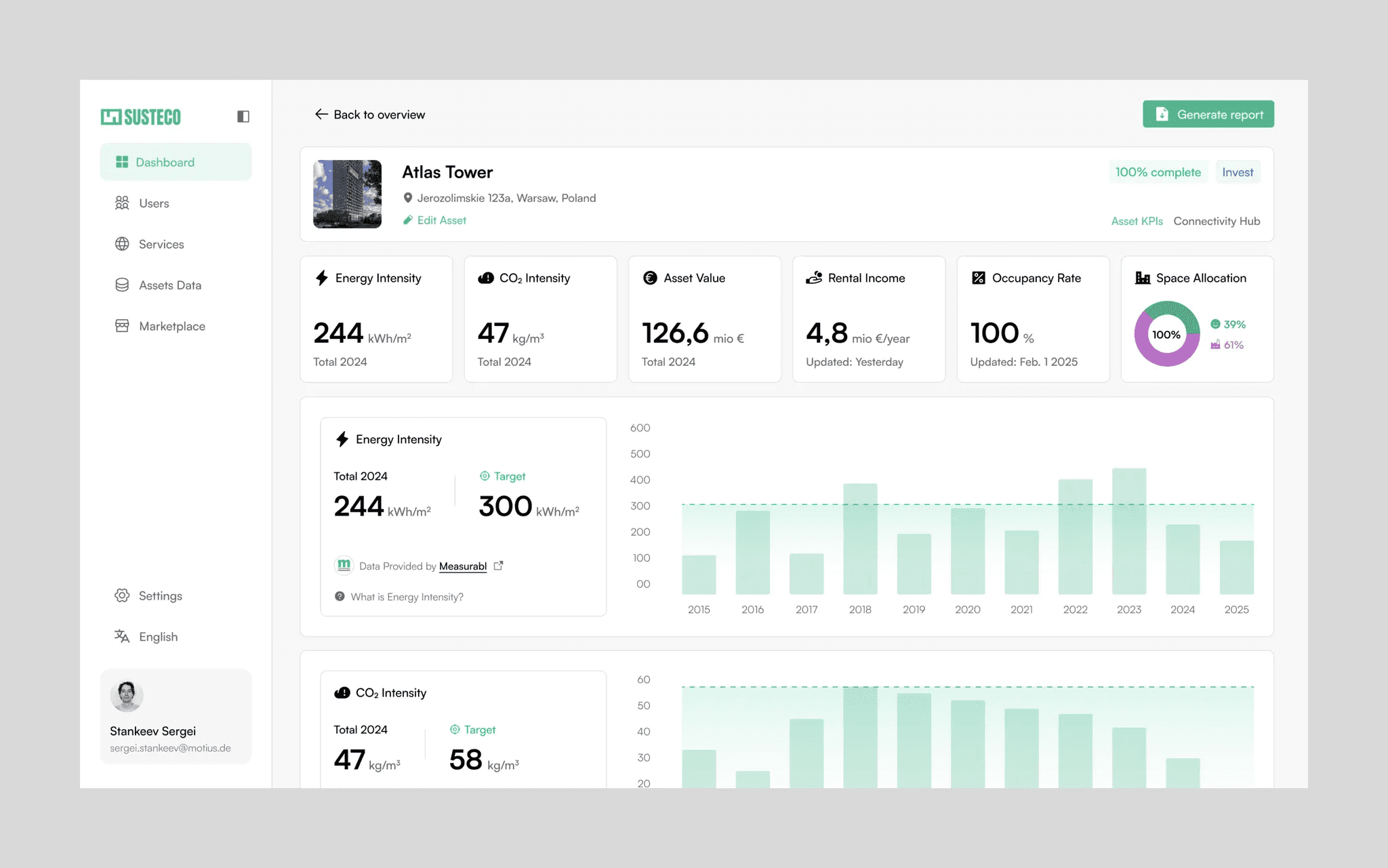
Task: Open Settings gear icon
Action: click(122, 596)
